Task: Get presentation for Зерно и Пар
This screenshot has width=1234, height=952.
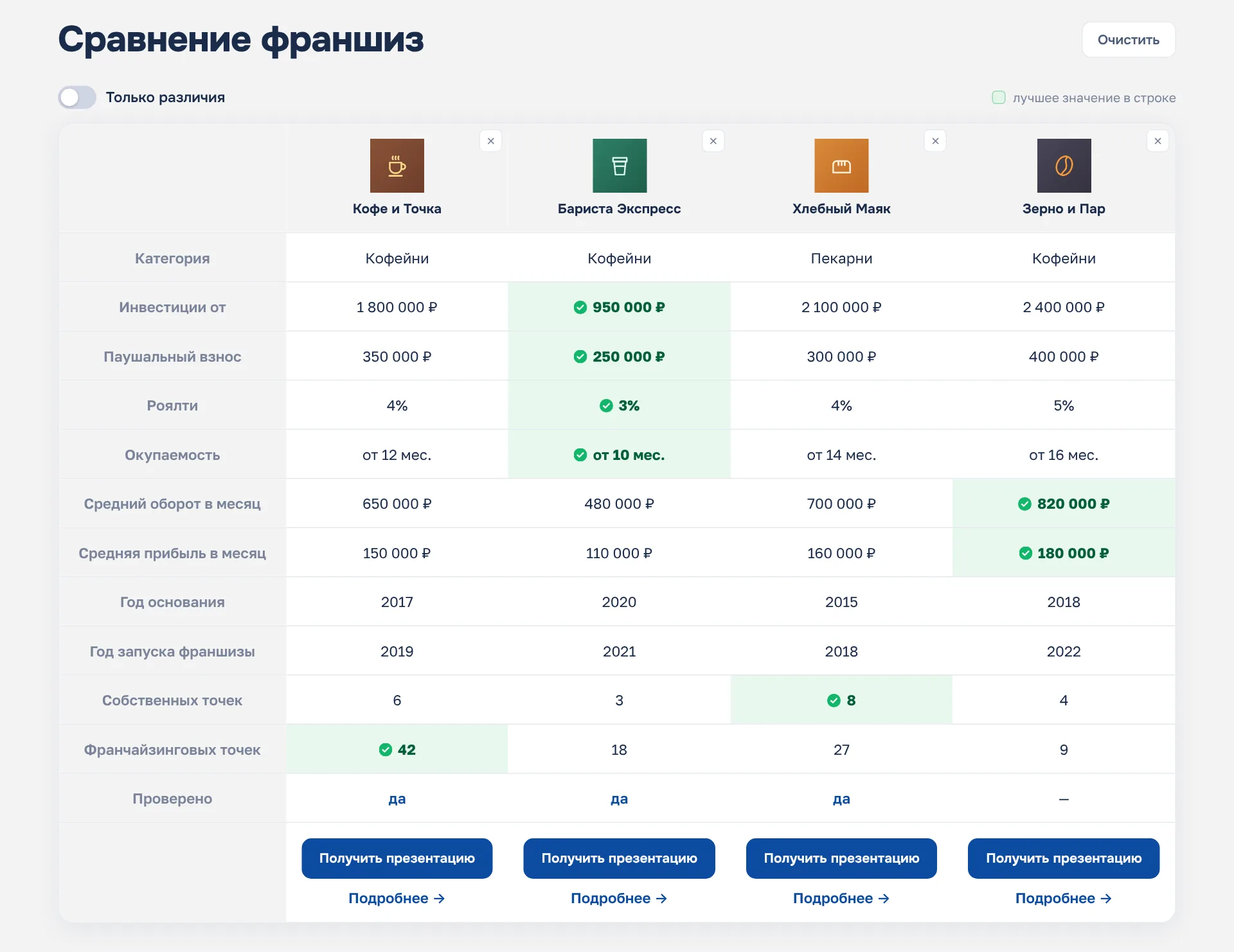Action: [x=1064, y=858]
